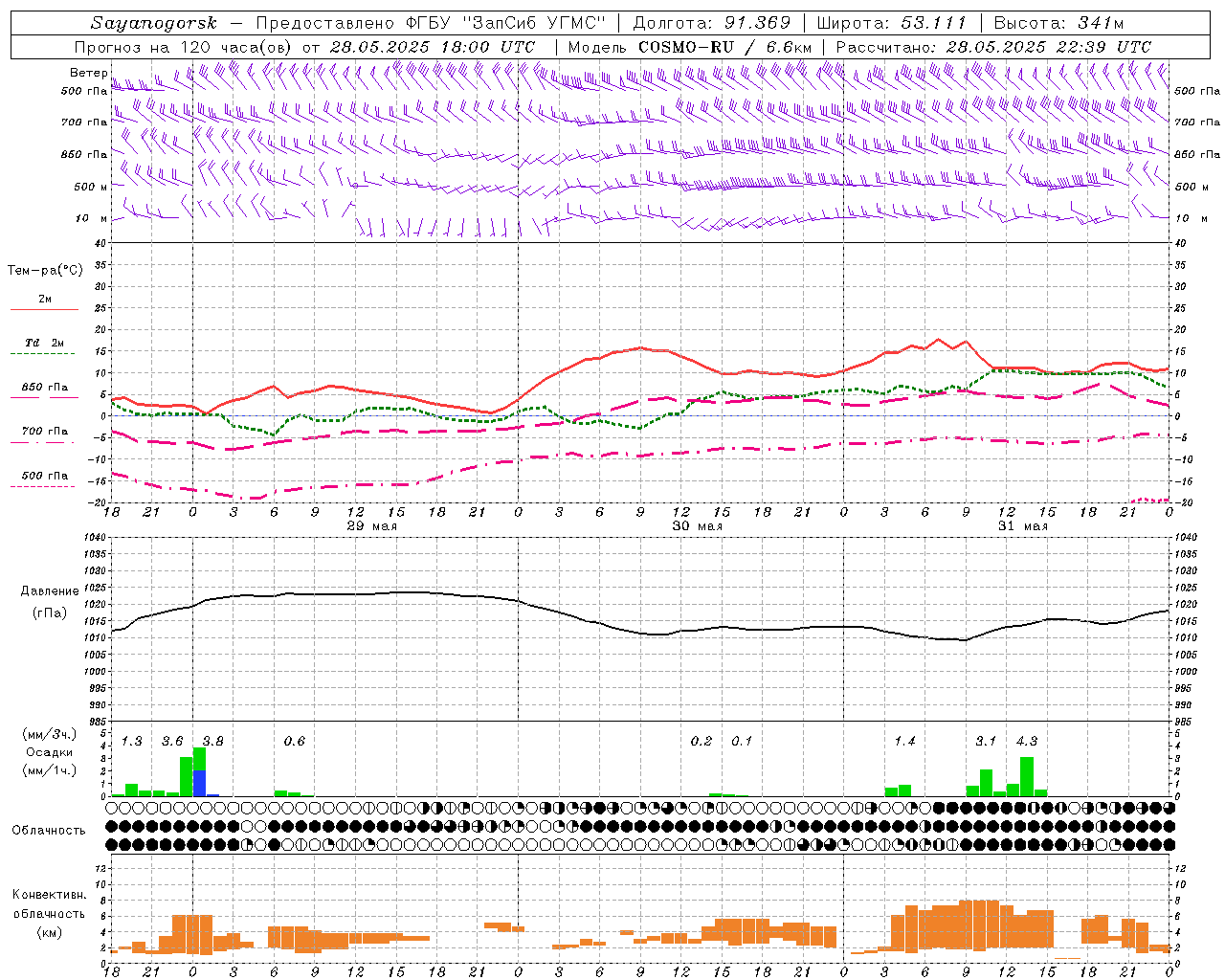The image size is (1225, 980).
Task: Select the 'Широта: 53.111' latitude text
Action: click(891, 23)
